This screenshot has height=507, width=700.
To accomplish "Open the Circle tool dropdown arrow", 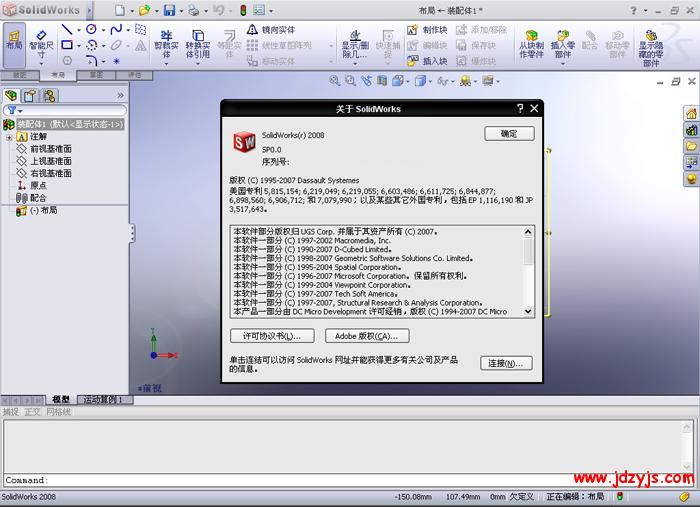I will pyautogui.click(x=103, y=30).
